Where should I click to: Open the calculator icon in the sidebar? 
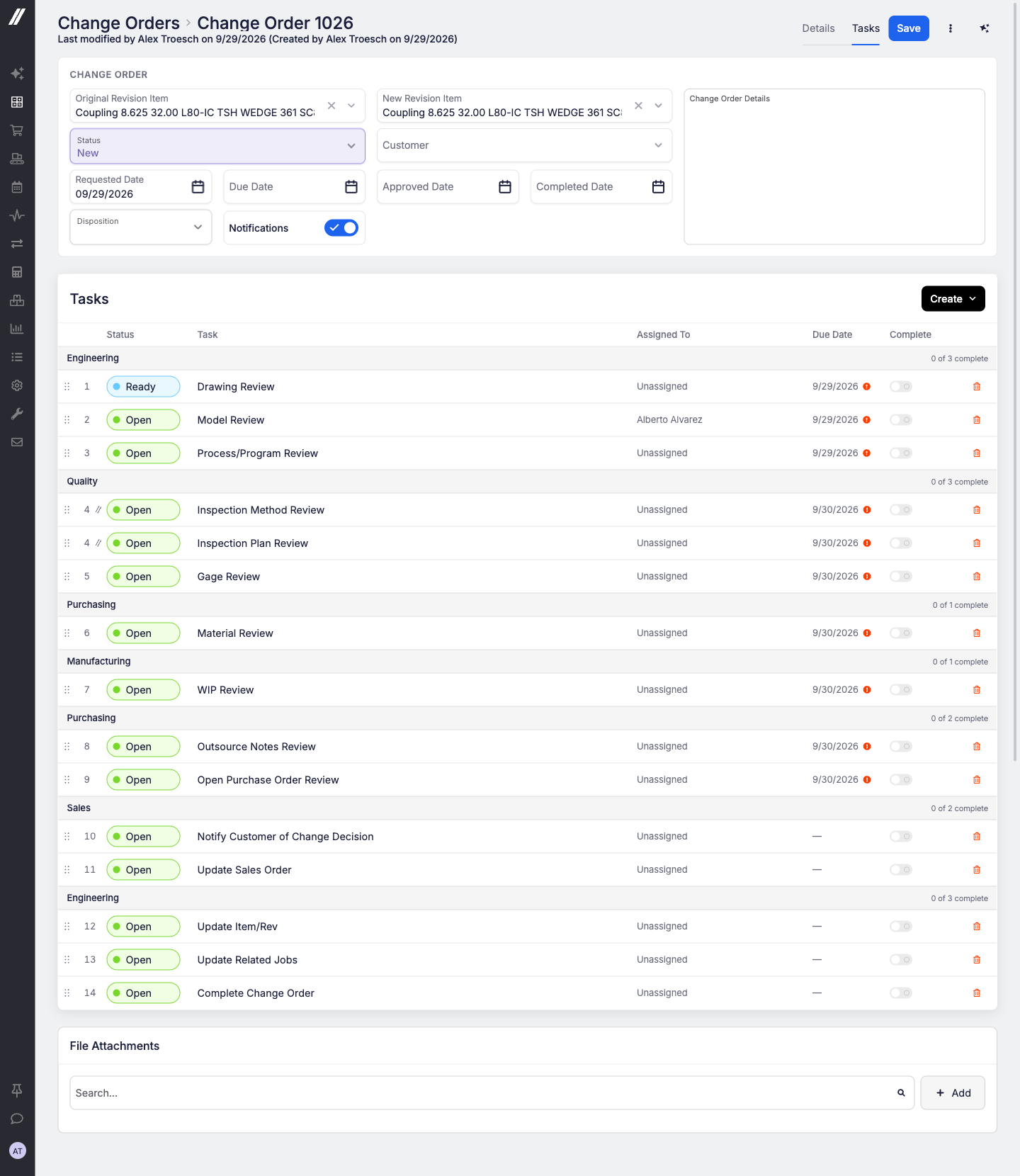coord(17,272)
